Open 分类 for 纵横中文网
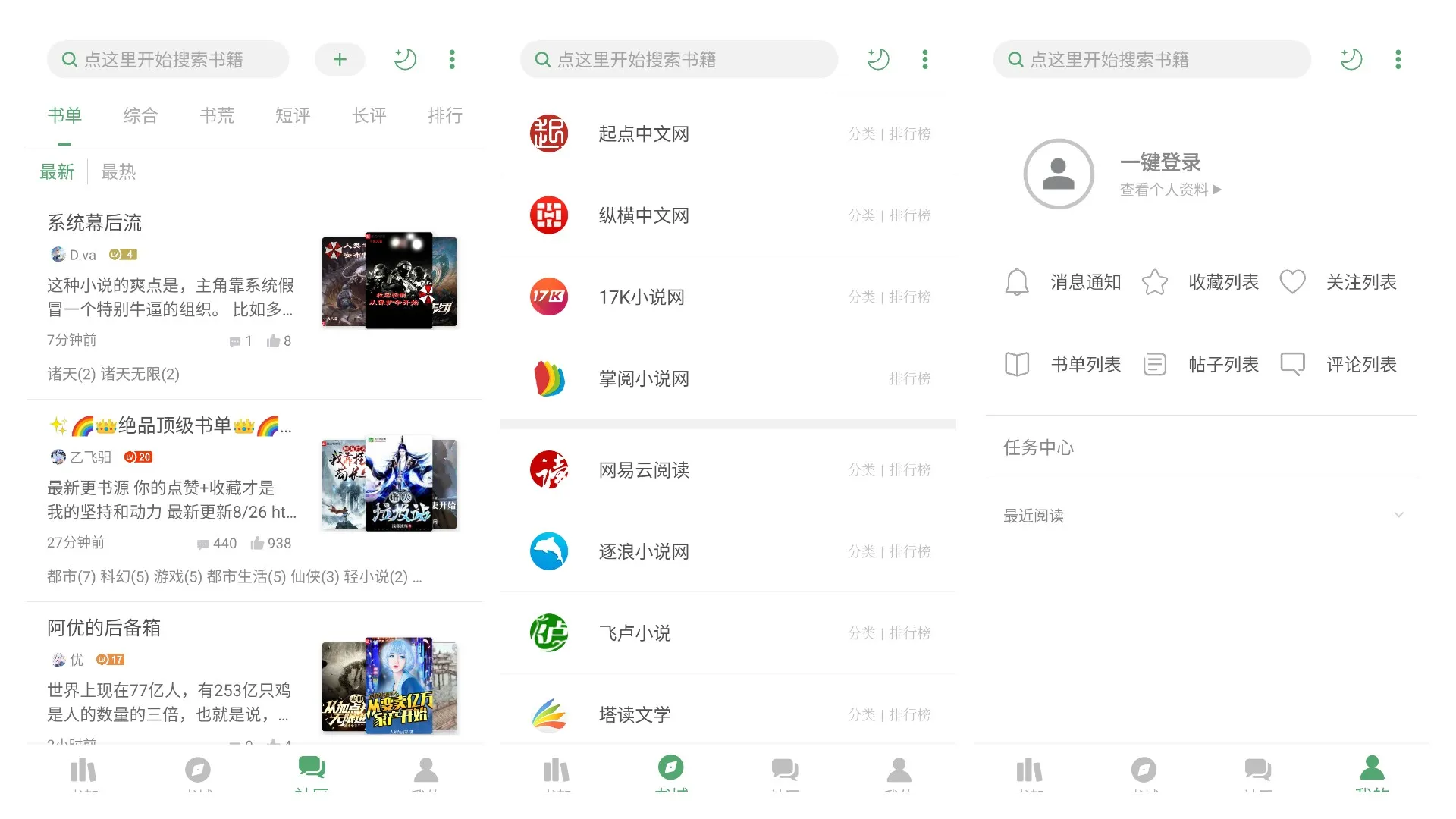Screen dimensions: 1456x819 (x=861, y=215)
